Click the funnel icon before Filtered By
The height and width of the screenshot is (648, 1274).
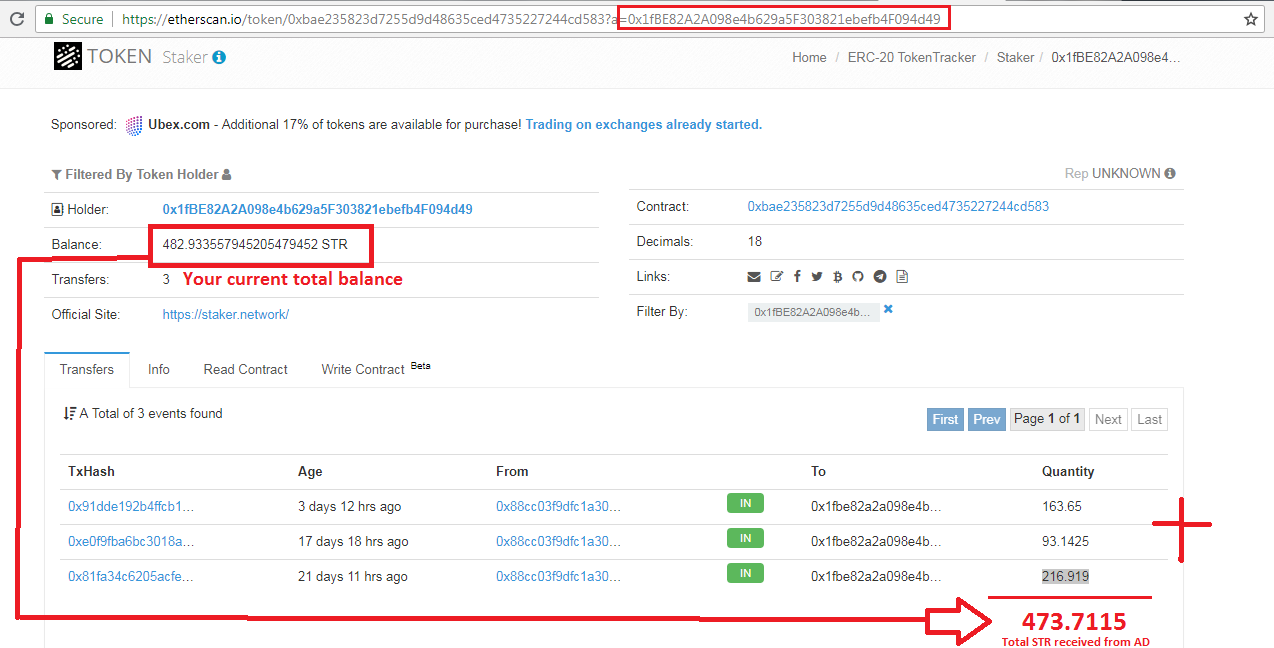[56, 174]
